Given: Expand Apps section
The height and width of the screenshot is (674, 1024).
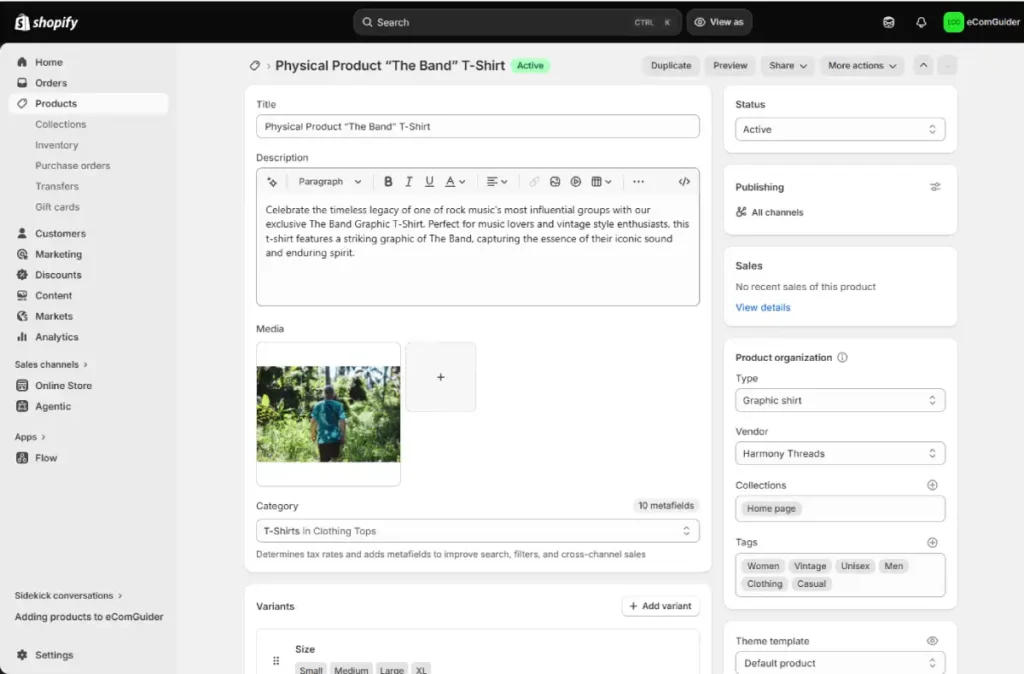Looking at the screenshot, I should pyautogui.click(x=30, y=437).
